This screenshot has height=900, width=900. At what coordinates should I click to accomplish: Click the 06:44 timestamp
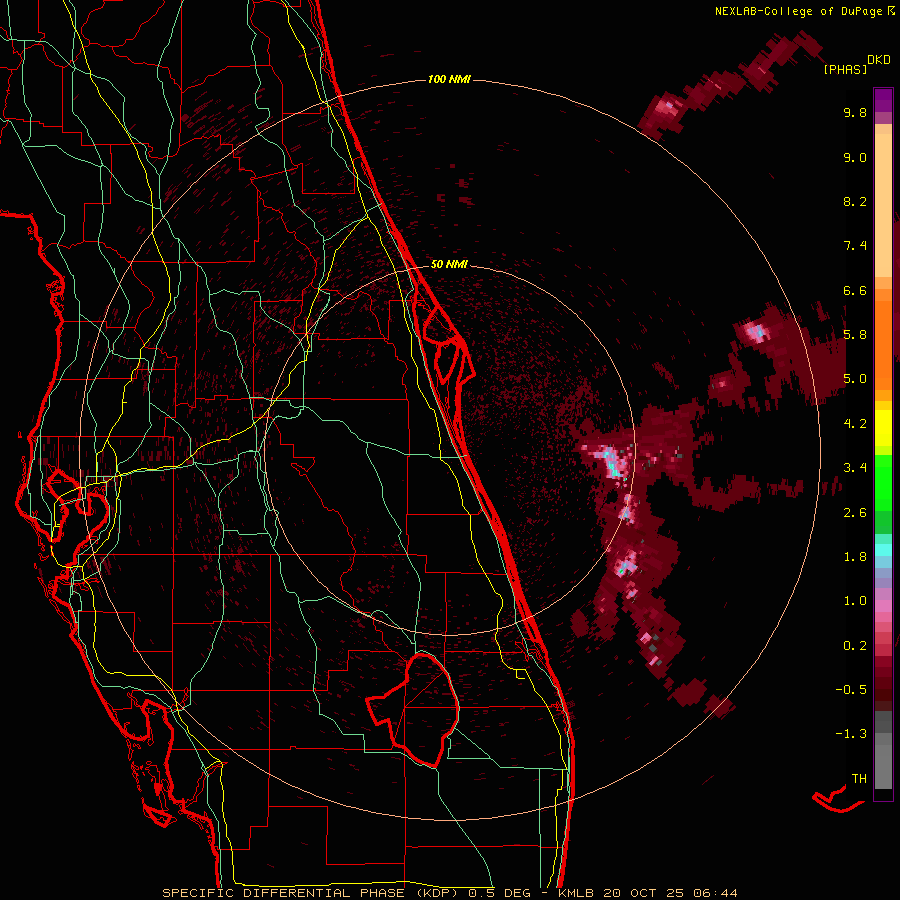point(715,893)
